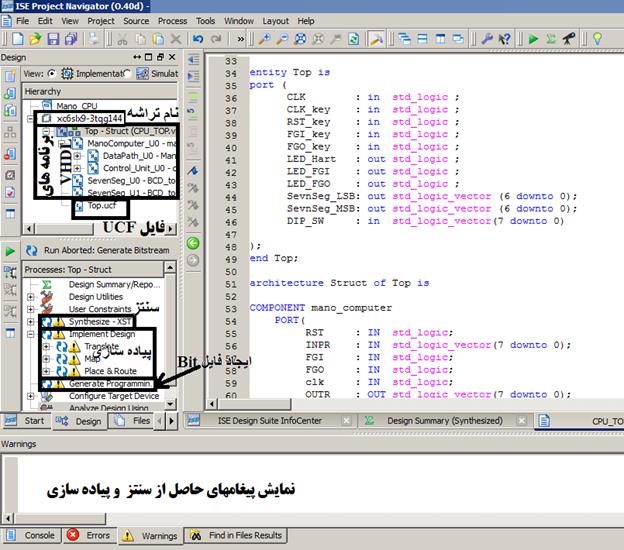The image size is (624, 550).
Task: Click the Processes panel scroll-down arrow
Action: click(171, 404)
